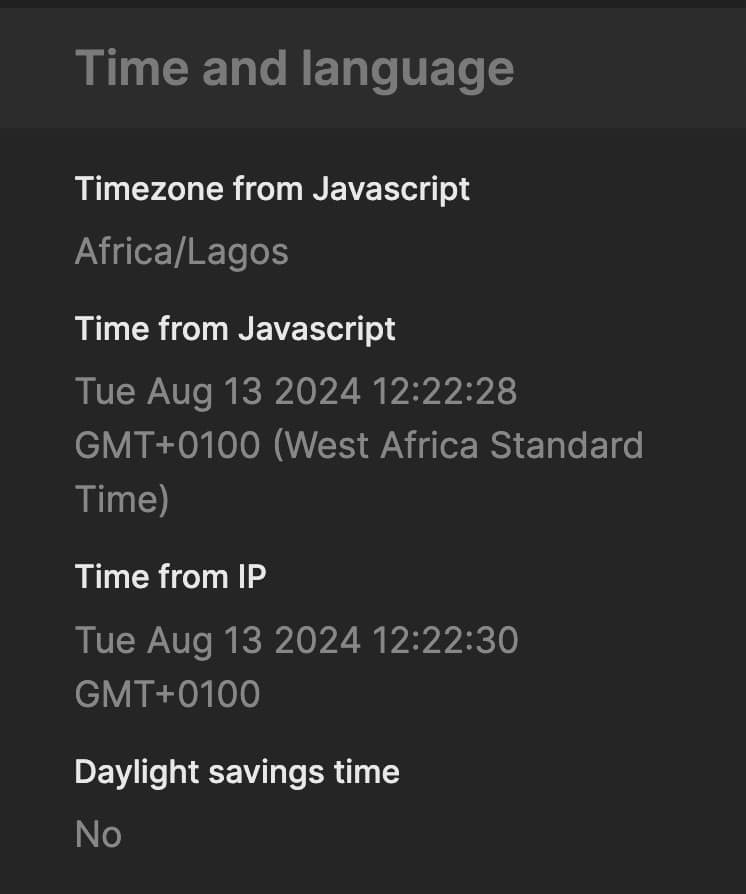Viewport: 746px width, 894px height.
Task: Click the word "Daylight" in the label
Action: [136, 773]
